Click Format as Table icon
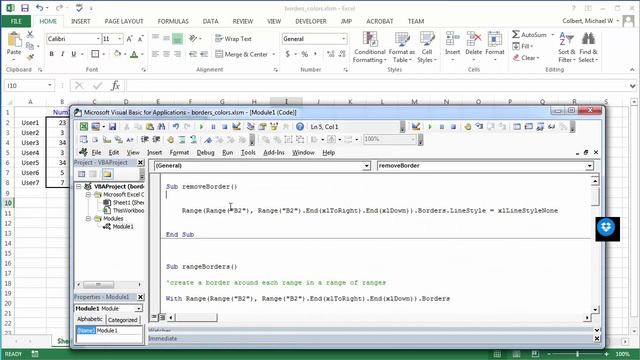This screenshot has height=360, width=640. pos(402,47)
